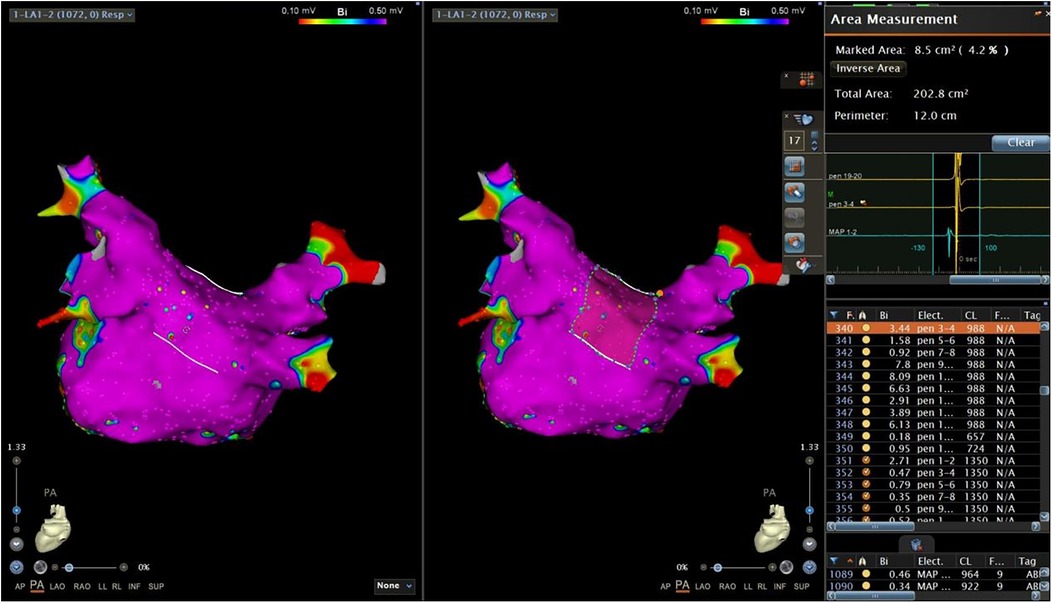Close the fast heart tool palette
The image size is (1052, 603).
coord(786,117)
